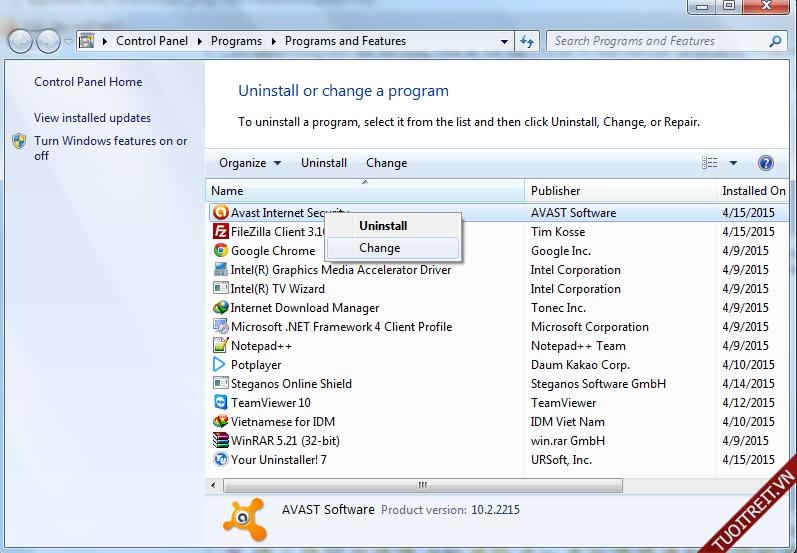Expand the Programs breadcrumb arrow in address bar
797x553 pixels.
273,42
